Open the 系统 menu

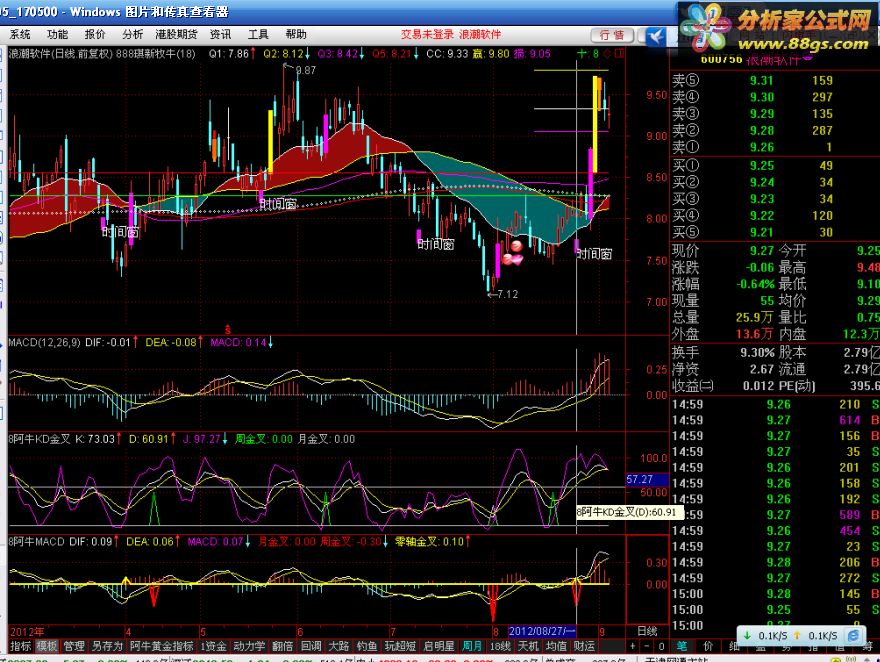[20, 35]
